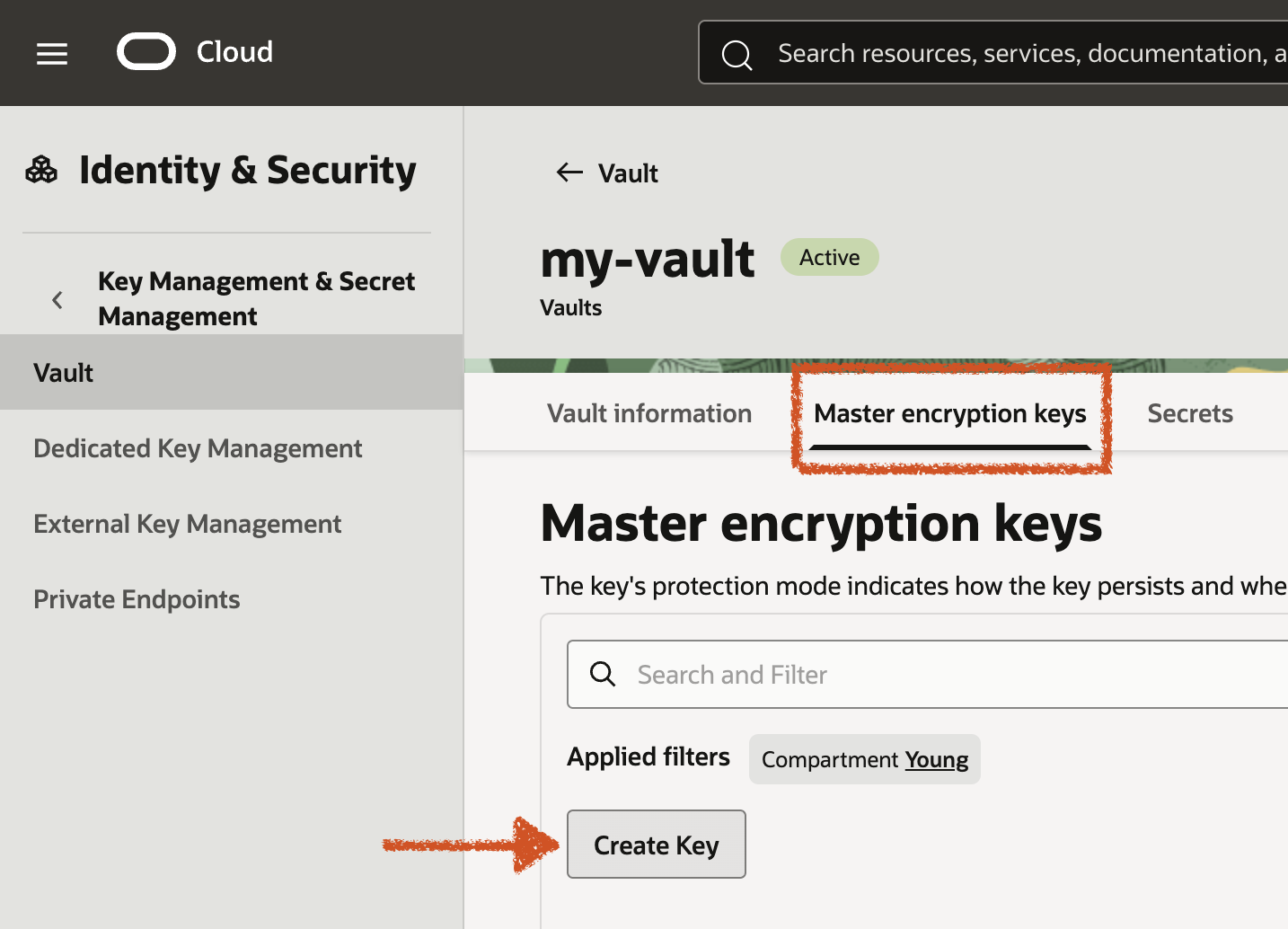
Task: Select the Identity & Security cube icon
Action: pos(40,169)
